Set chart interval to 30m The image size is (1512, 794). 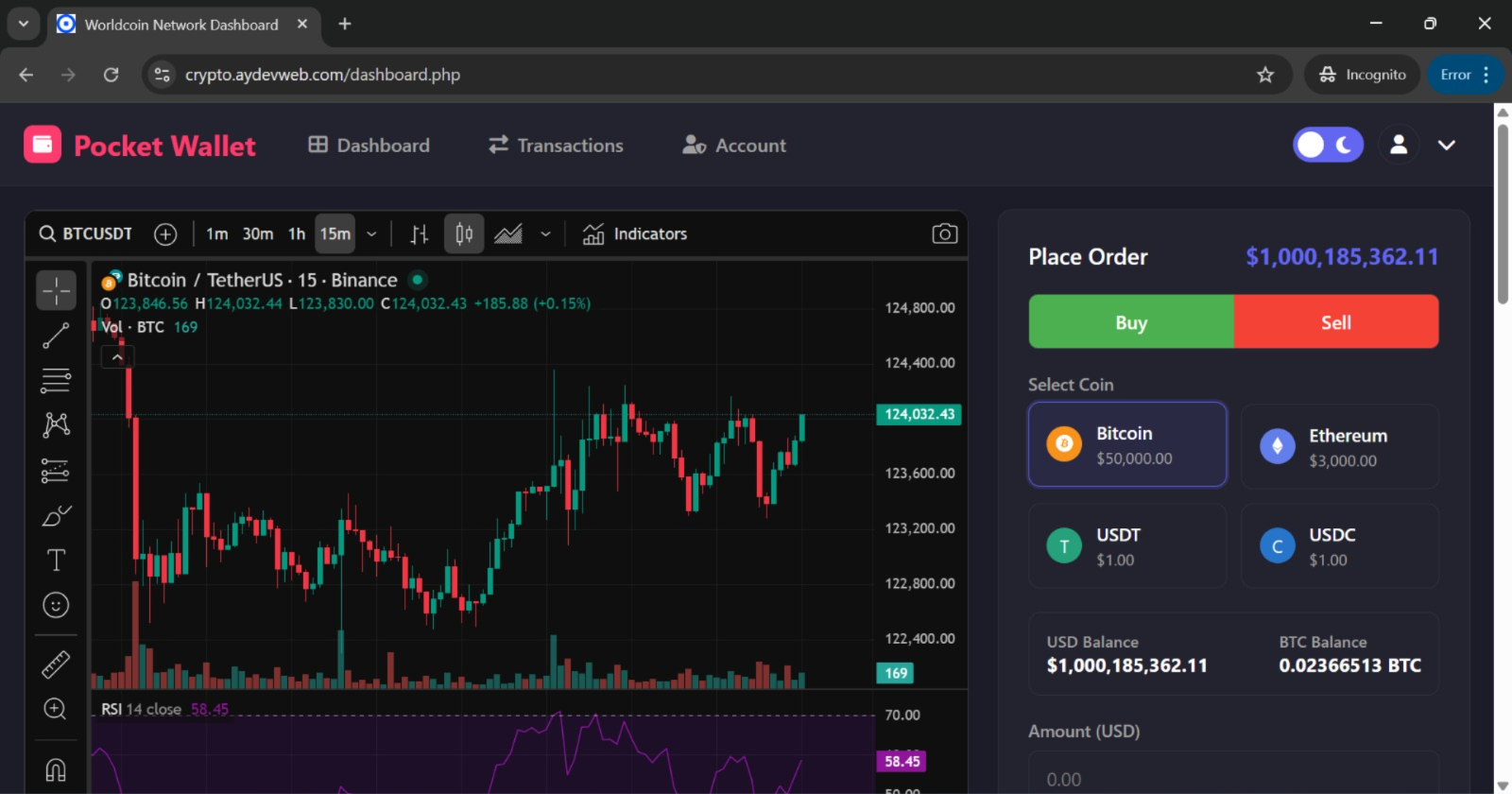(258, 233)
